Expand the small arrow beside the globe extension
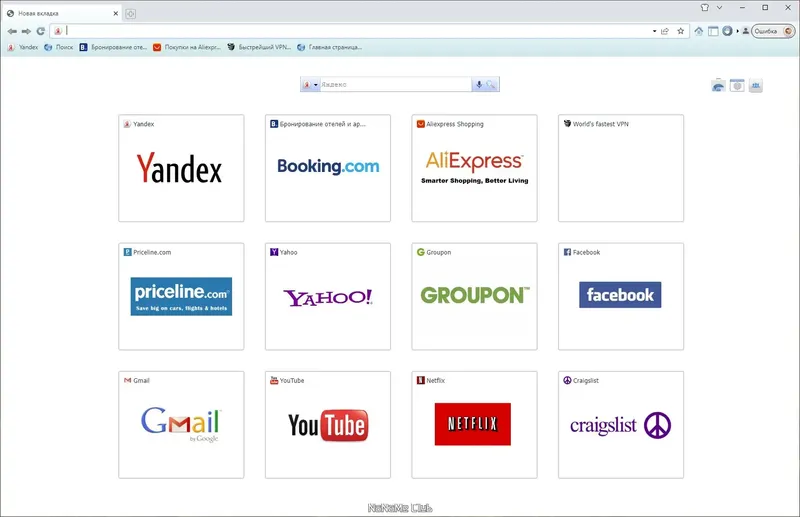 click(x=737, y=31)
